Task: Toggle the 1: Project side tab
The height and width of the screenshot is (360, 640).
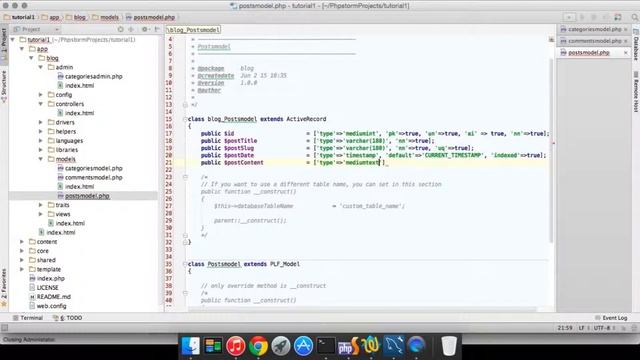Action: click(4, 44)
